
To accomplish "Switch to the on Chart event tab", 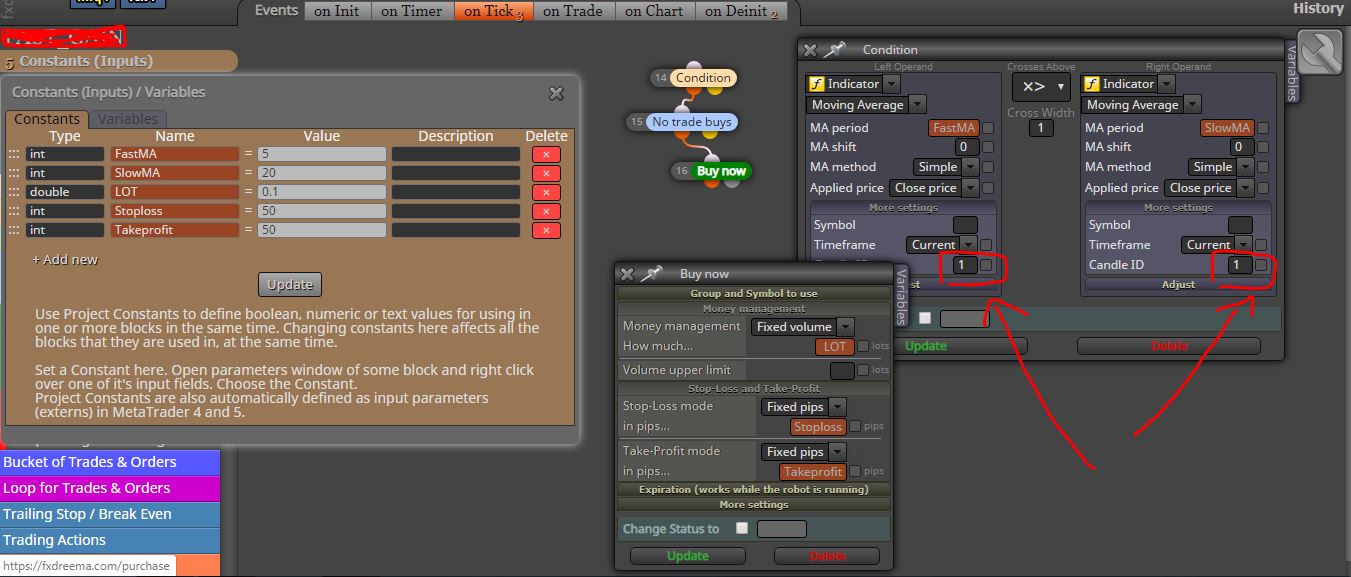I will 654,11.
